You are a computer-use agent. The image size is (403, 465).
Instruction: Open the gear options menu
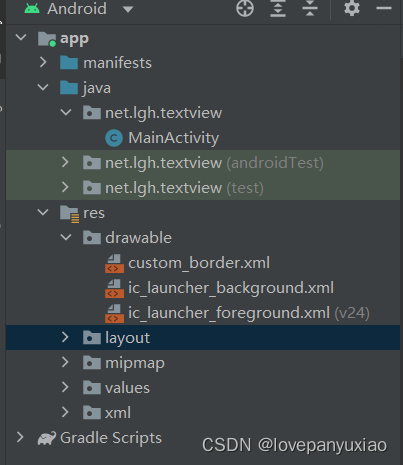[x=352, y=8]
